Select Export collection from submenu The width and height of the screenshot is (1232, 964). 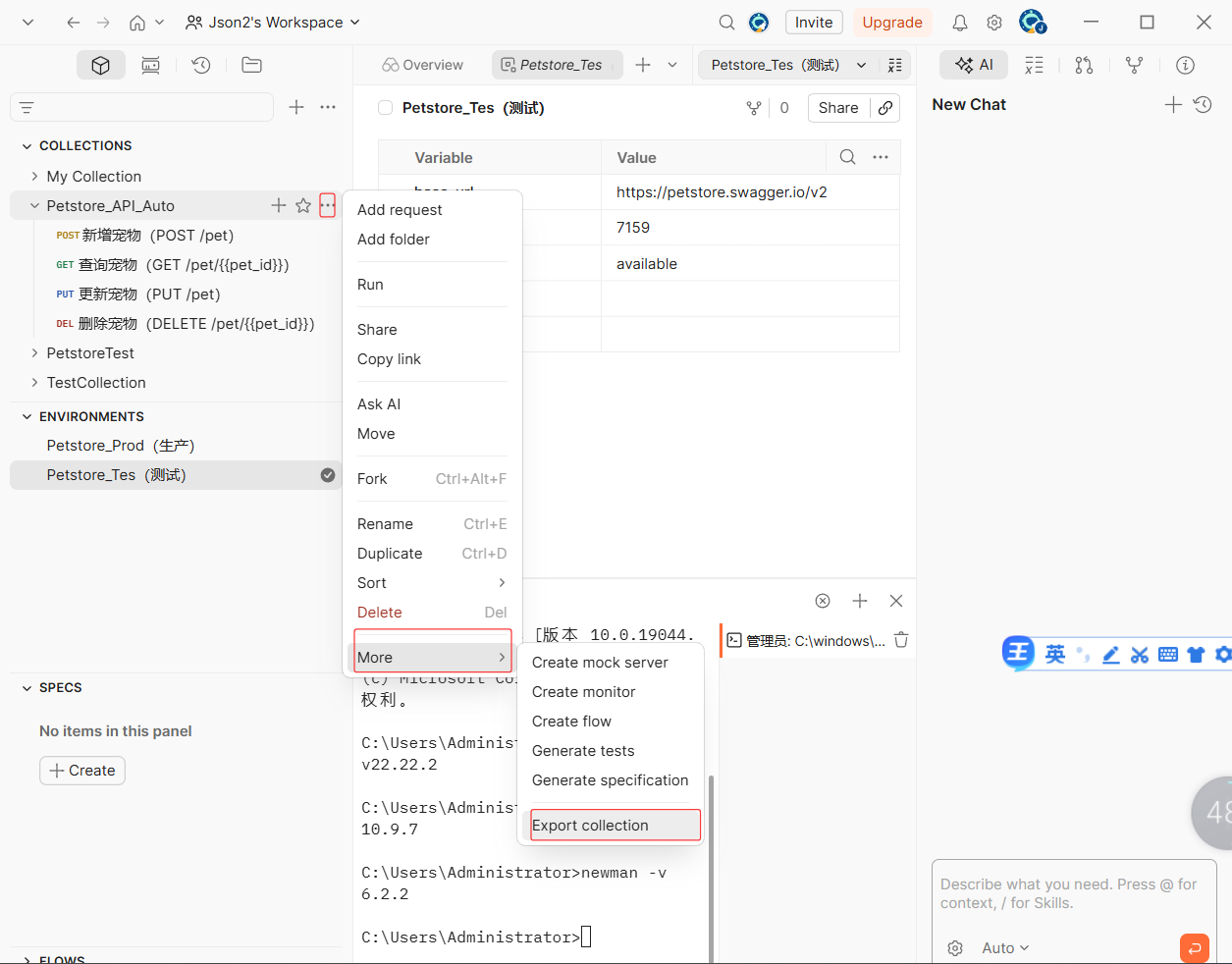click(x=616, y=826)
